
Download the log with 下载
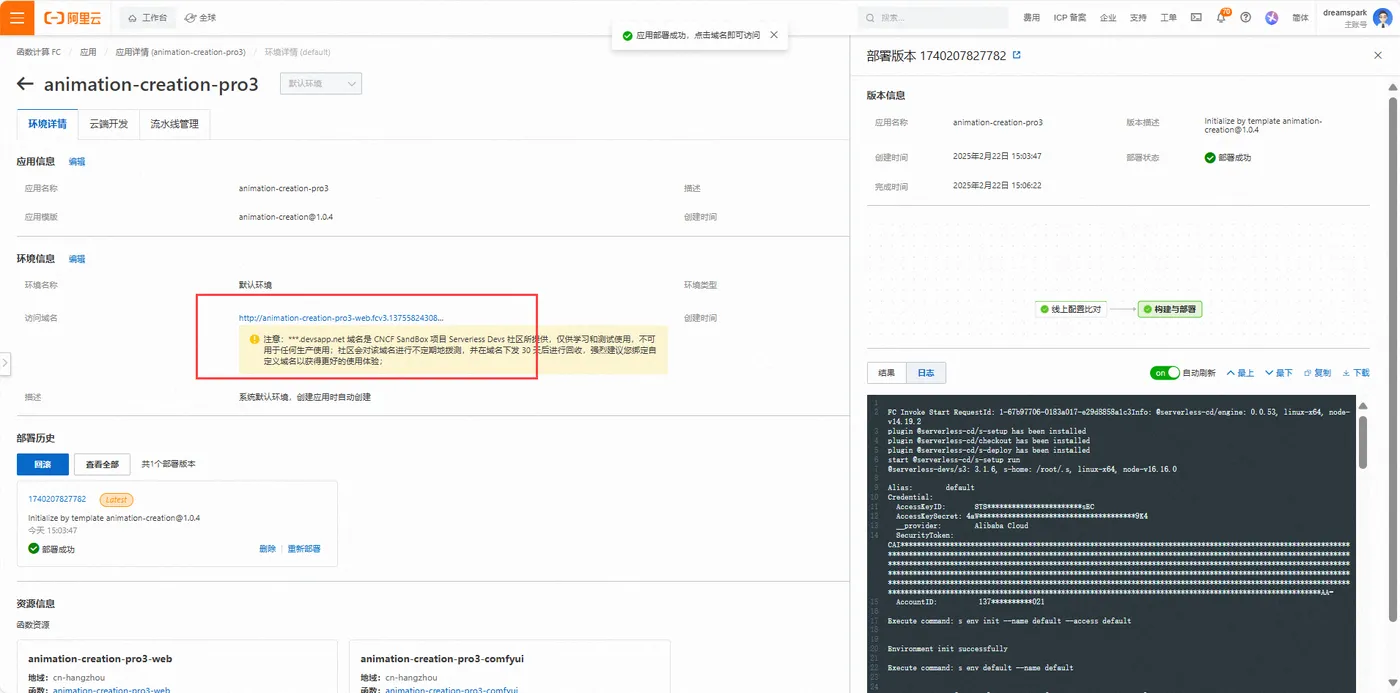(x=1356, y=373)
